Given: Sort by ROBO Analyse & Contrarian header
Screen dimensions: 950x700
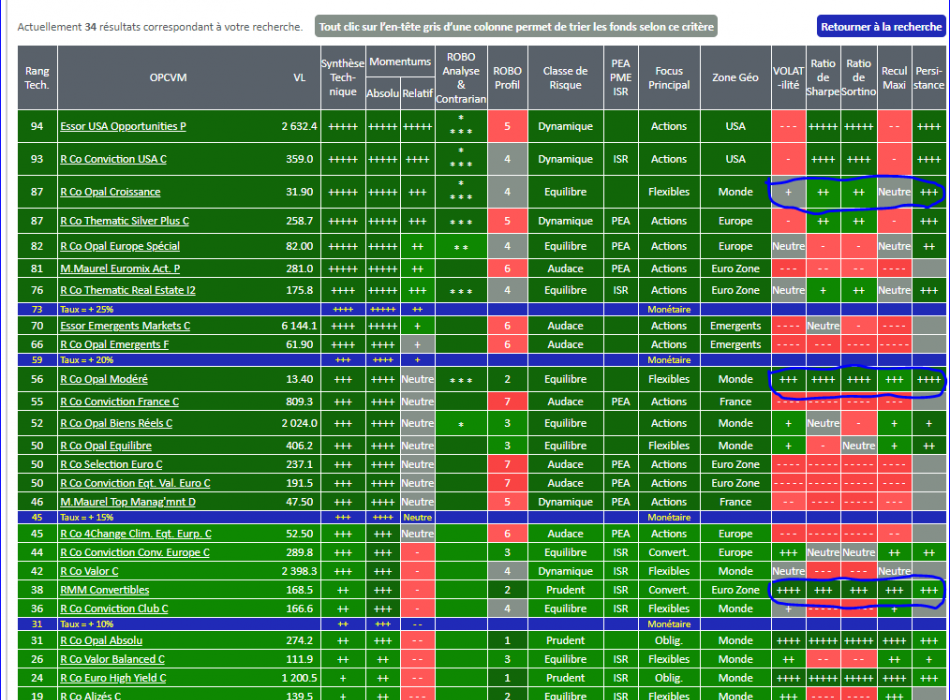Looking at the screenshot, I should [x=461, y=78].
